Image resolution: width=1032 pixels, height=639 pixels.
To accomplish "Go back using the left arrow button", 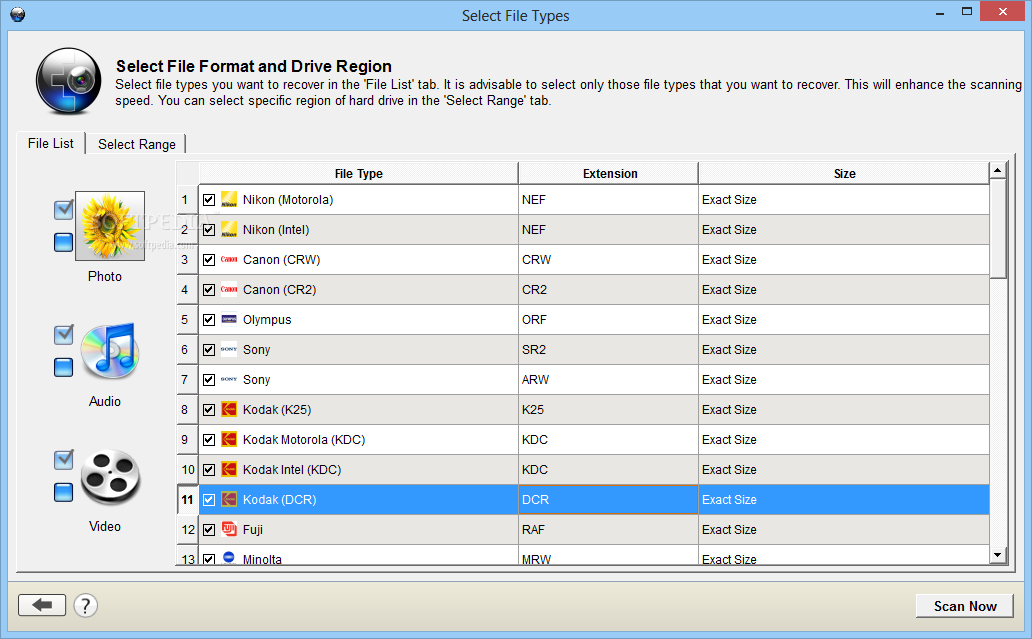I will [x=42, y=605].
